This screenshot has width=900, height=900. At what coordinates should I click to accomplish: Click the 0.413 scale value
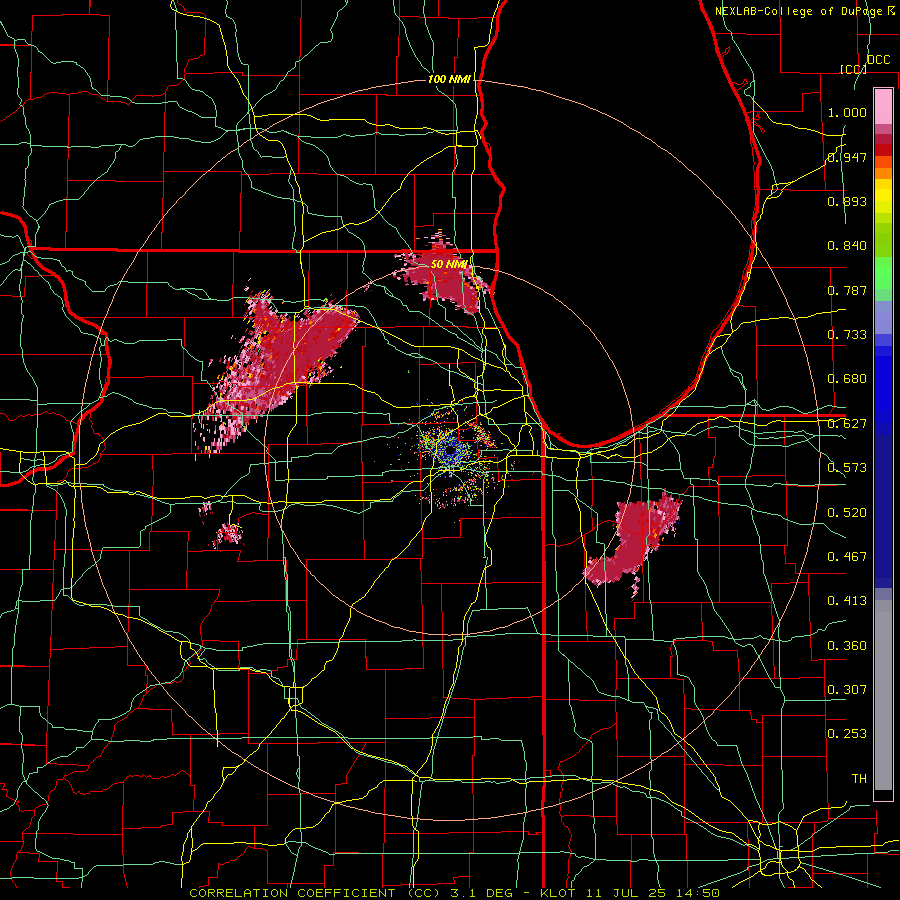tap(847, 601)
